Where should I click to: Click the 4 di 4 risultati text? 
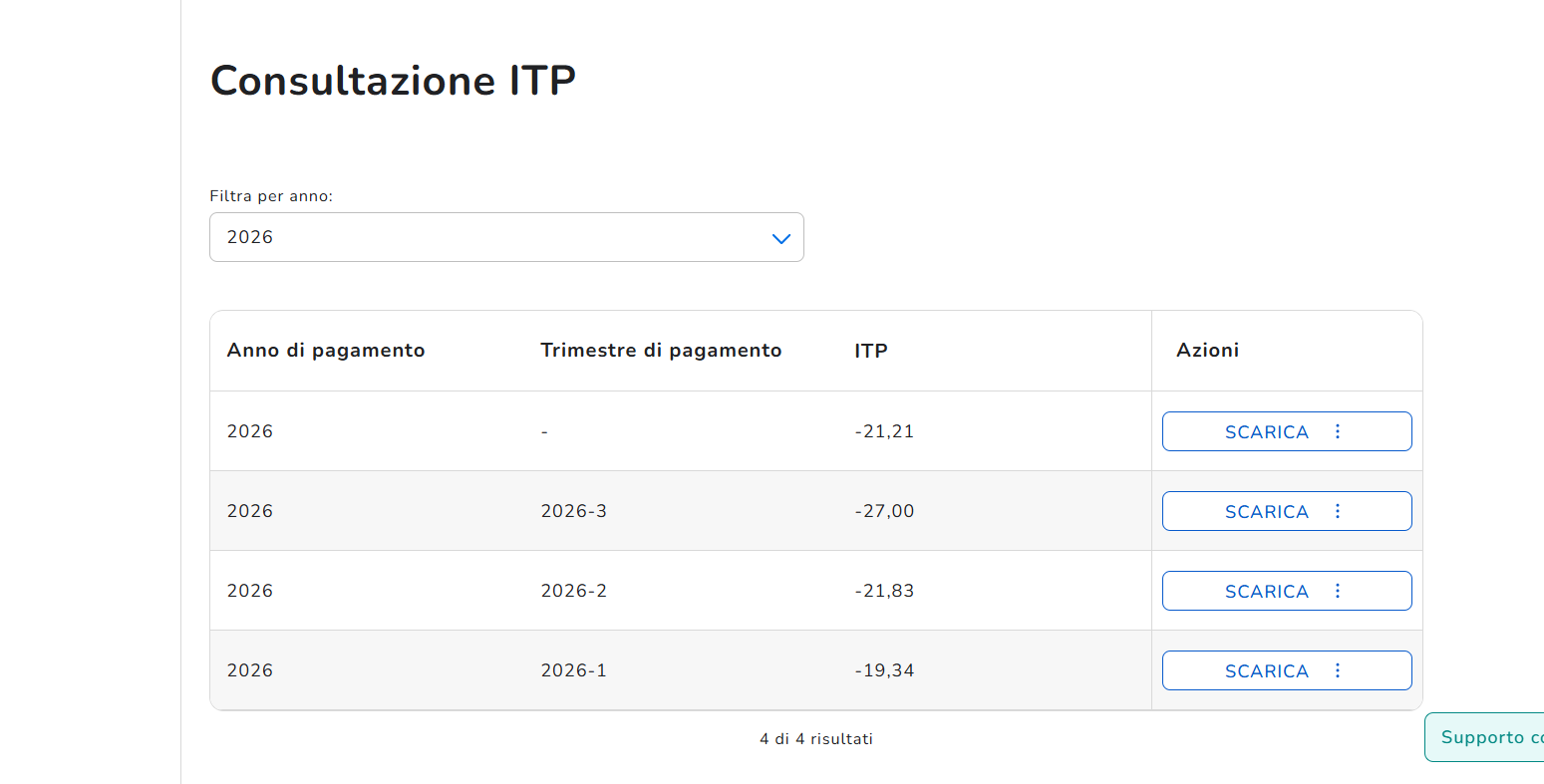(x=816, y=739)
